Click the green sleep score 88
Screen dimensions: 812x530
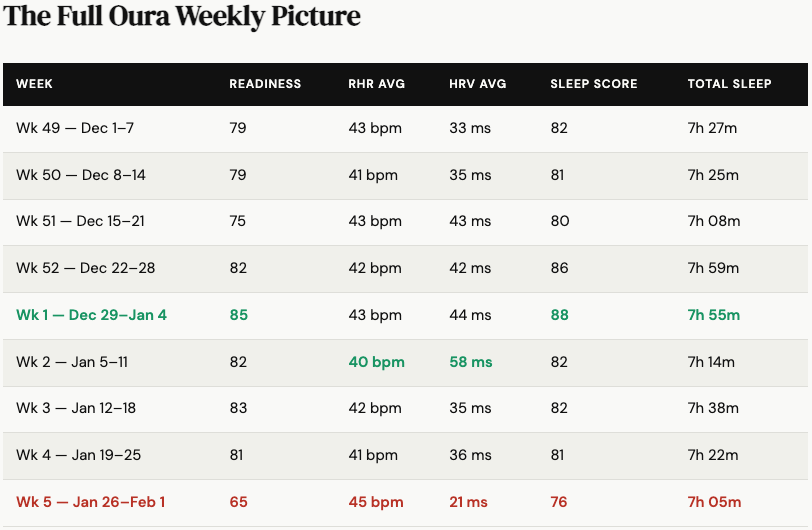(x=559, y=315)
